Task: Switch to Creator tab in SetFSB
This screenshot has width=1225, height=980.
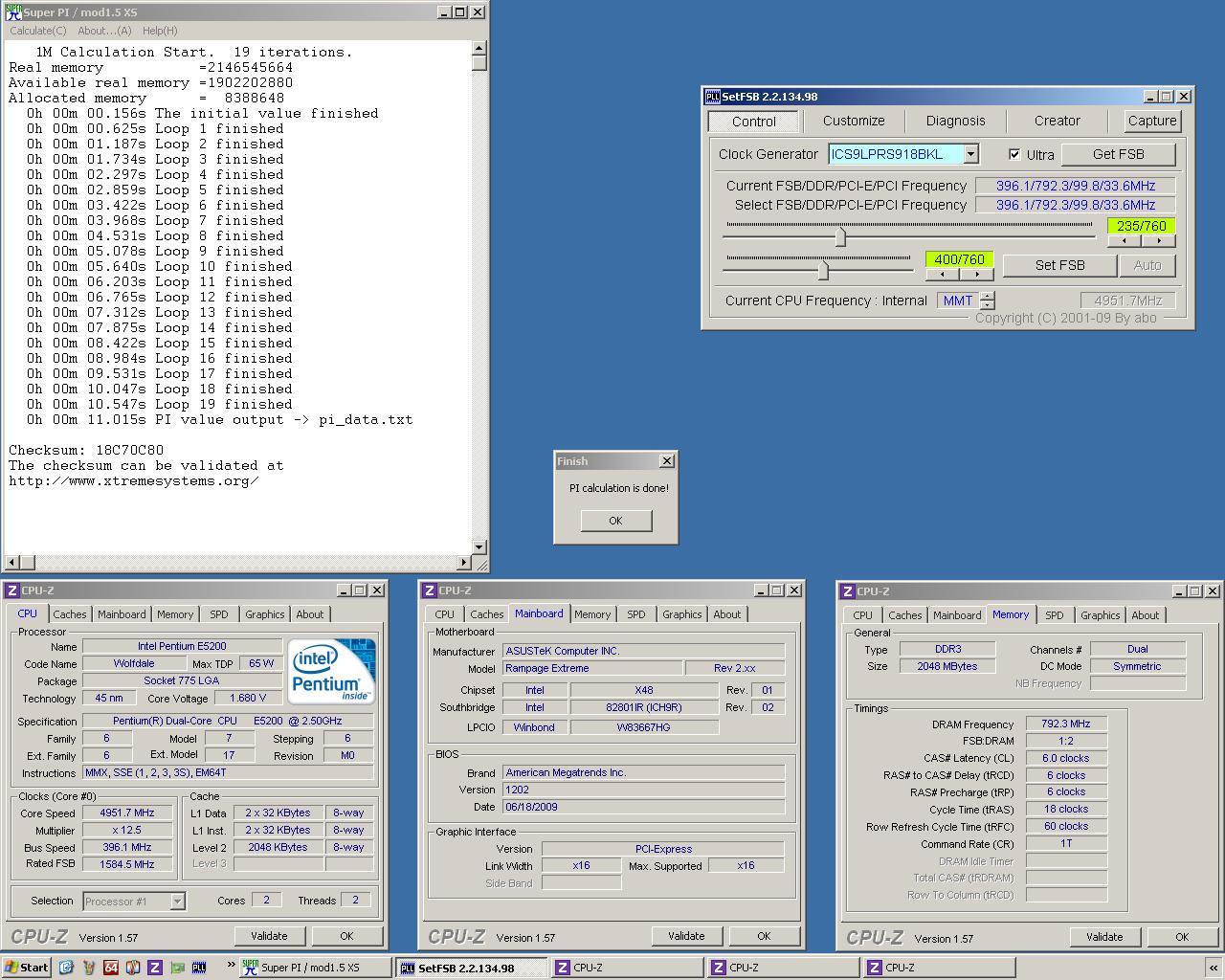Action: pyautogui.click(x=1057, y=121)
